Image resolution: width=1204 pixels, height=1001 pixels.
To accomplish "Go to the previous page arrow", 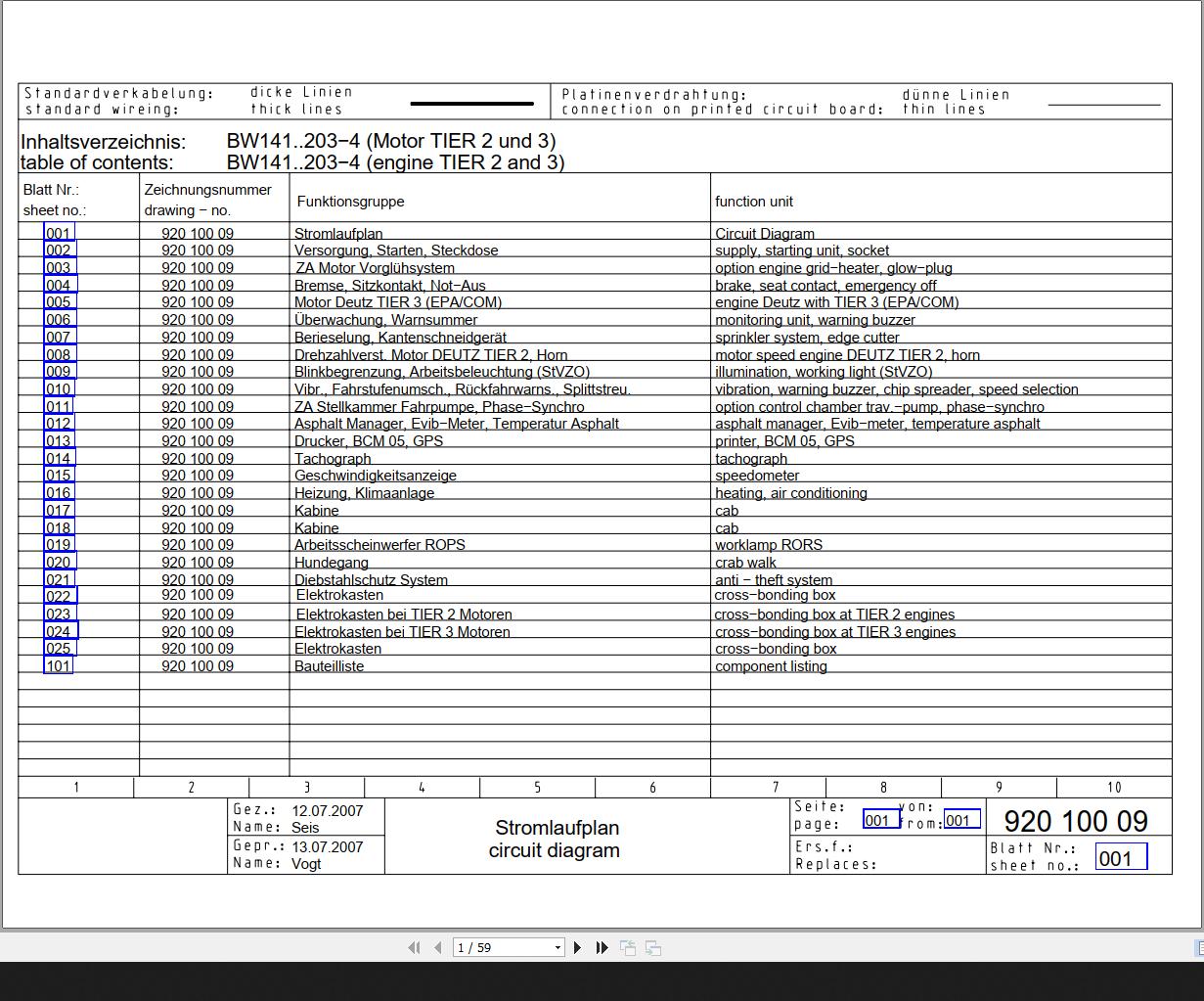I will pyautogui.click(x=437, y=947).
